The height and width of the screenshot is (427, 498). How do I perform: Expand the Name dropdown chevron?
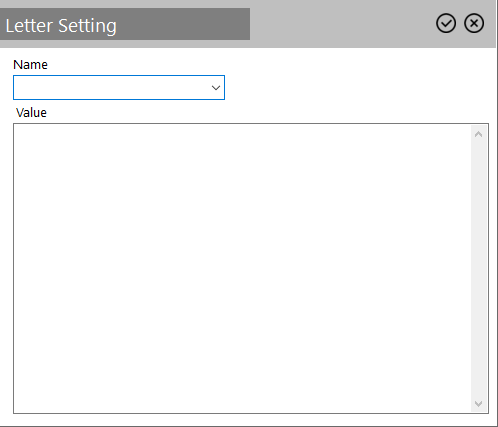coord(216,88)
